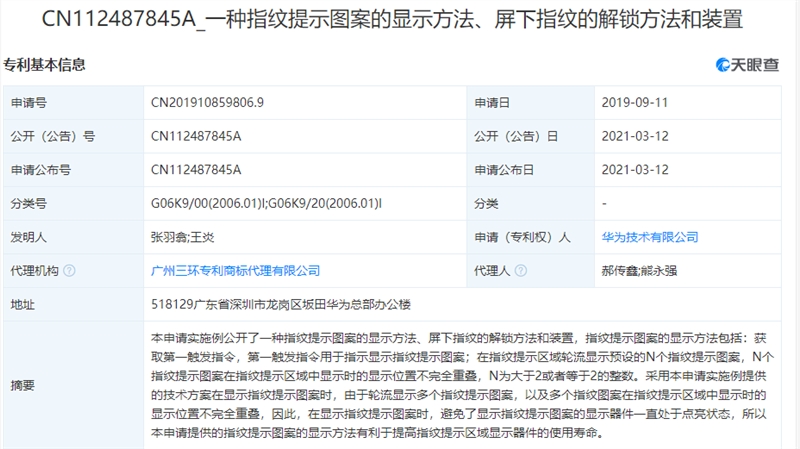Select the inventor names 张羽翕;王炎
This screenshot has height=449, width=800.
pyautogui.click(x=182, y=237)
